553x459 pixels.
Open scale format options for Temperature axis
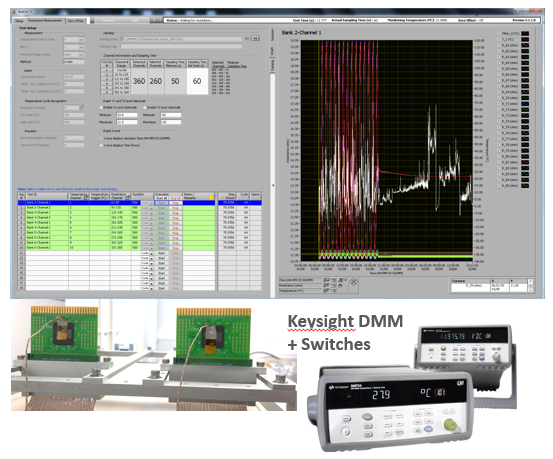coord(333,290)
